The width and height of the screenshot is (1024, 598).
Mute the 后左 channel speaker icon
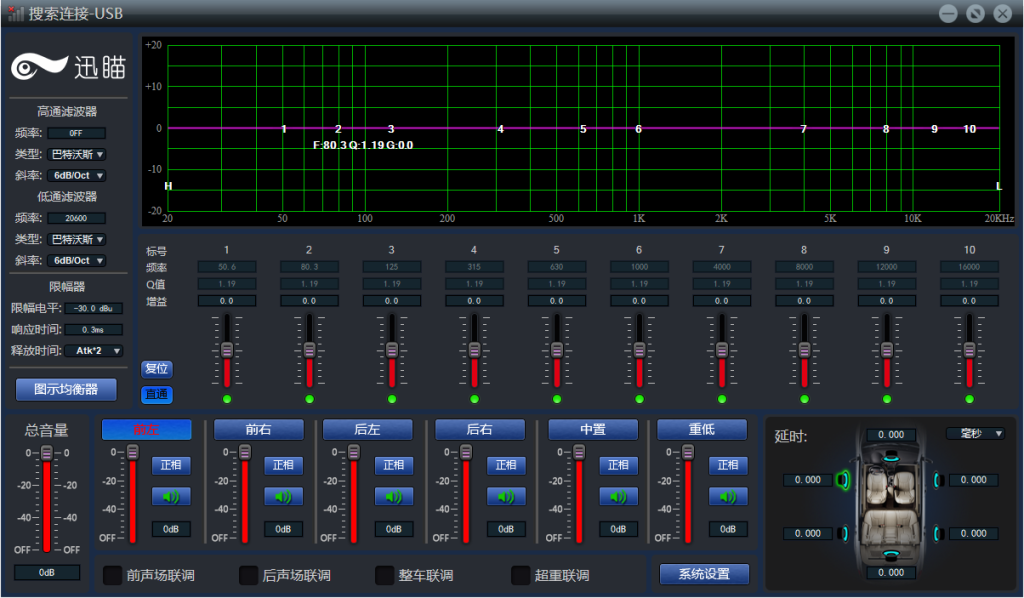tap(394, 497)
